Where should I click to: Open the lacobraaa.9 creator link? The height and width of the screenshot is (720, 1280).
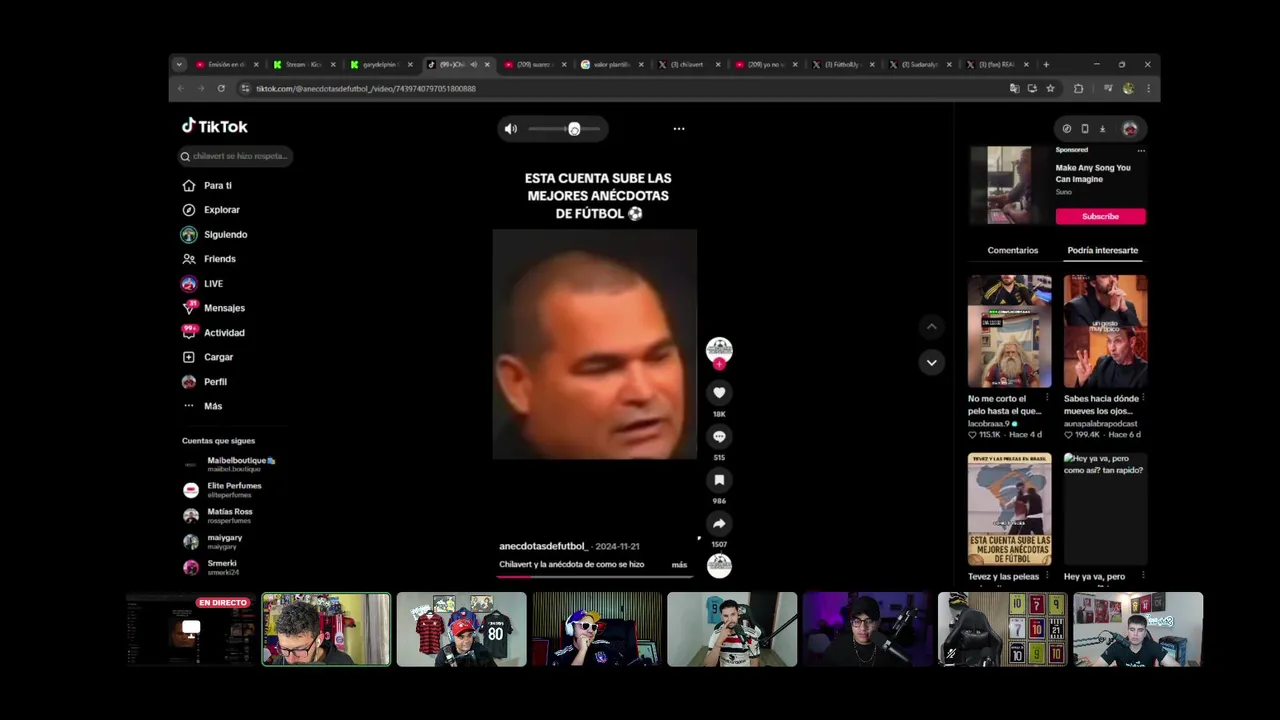[988, 424]
